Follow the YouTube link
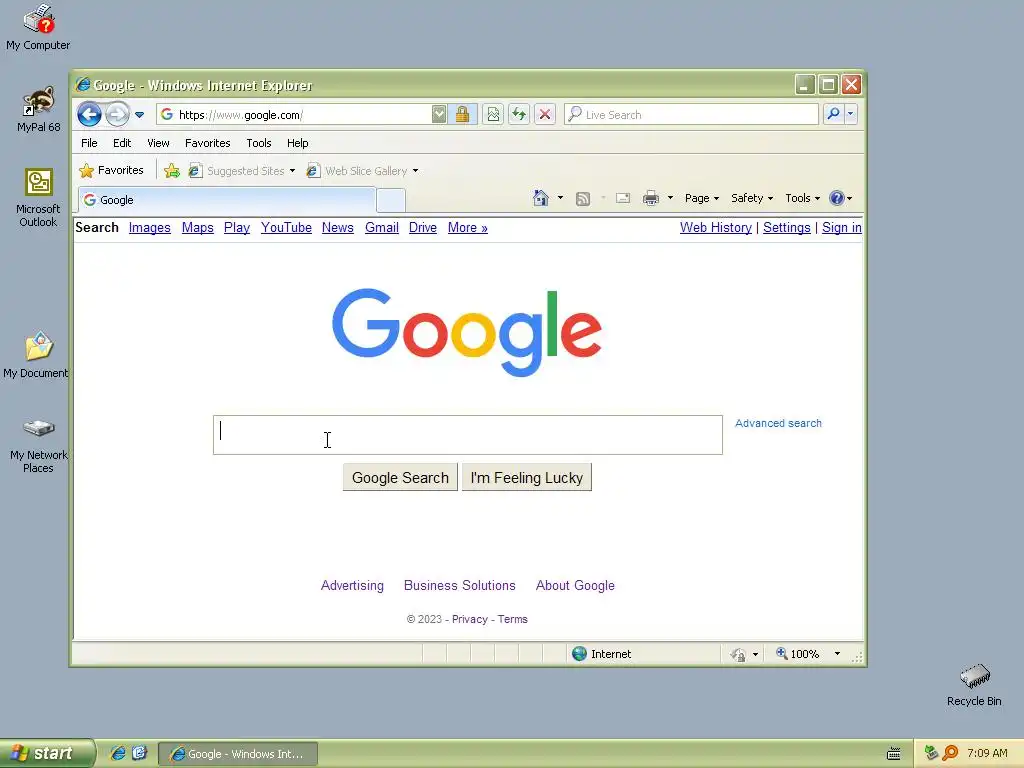 point(286,228)
